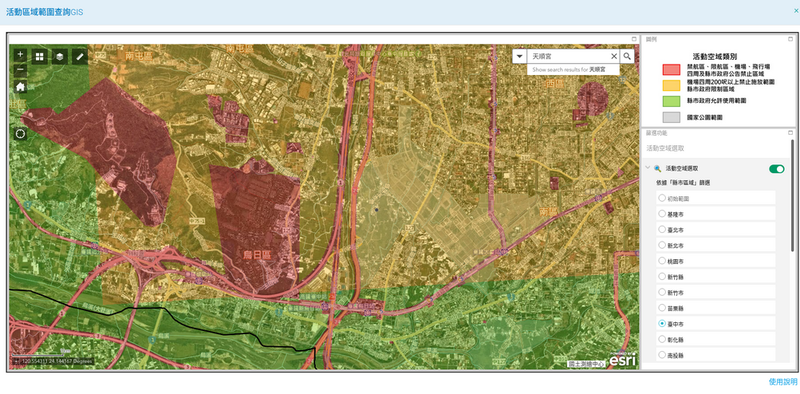Show search results for 天順宮 suggestion
The image size is (800, 394).
pos(573,69)
